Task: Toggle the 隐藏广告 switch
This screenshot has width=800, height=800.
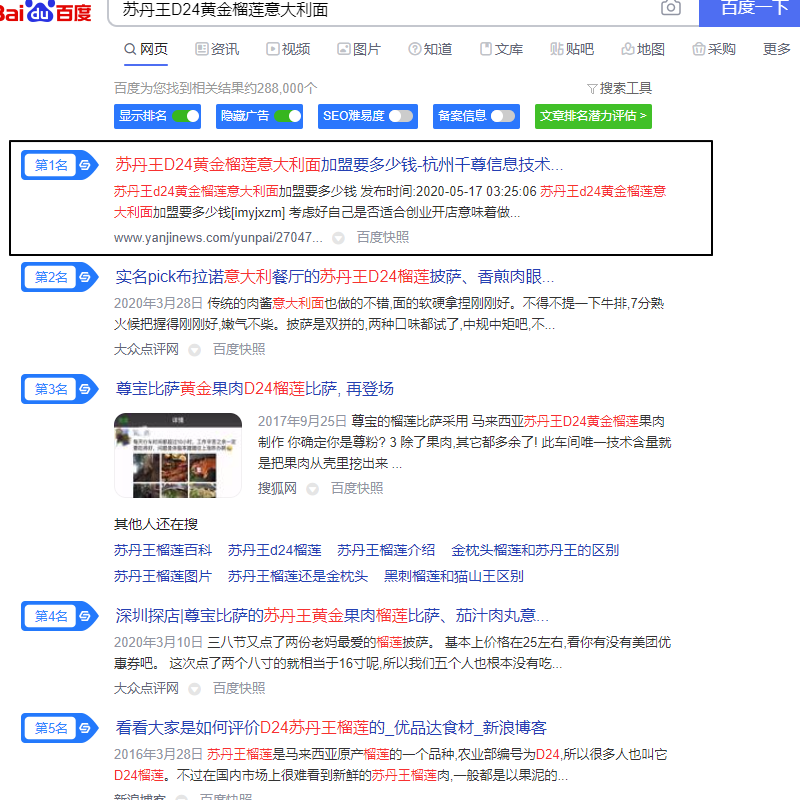Action: click(288, 116)
